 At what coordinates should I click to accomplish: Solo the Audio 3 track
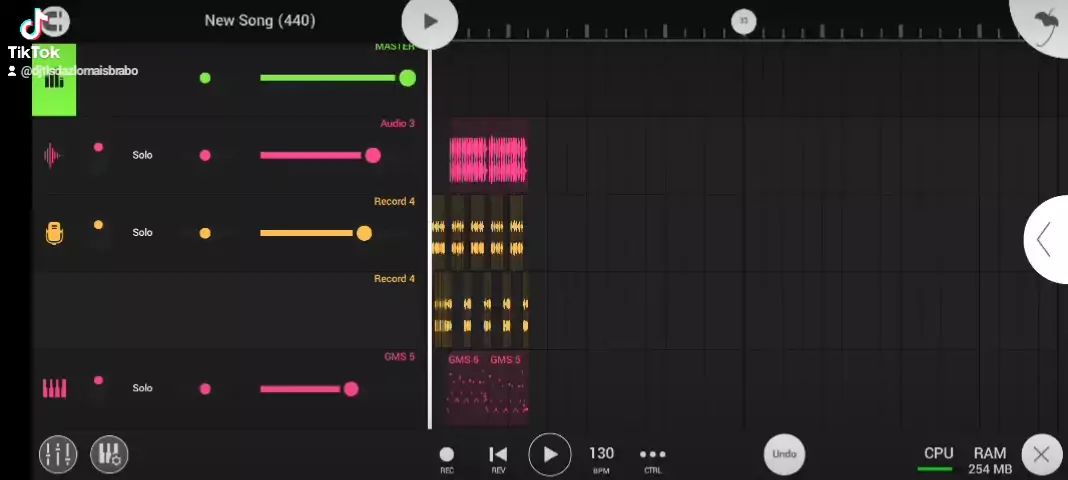click(x=142, y=155)
